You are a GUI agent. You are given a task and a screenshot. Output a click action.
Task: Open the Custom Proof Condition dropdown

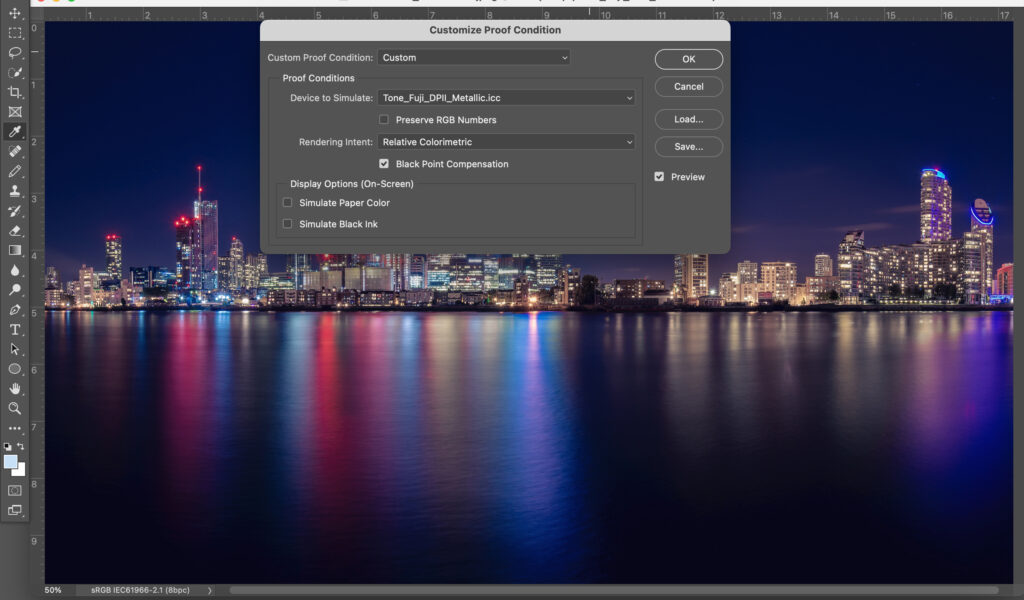tap(473, 57)
